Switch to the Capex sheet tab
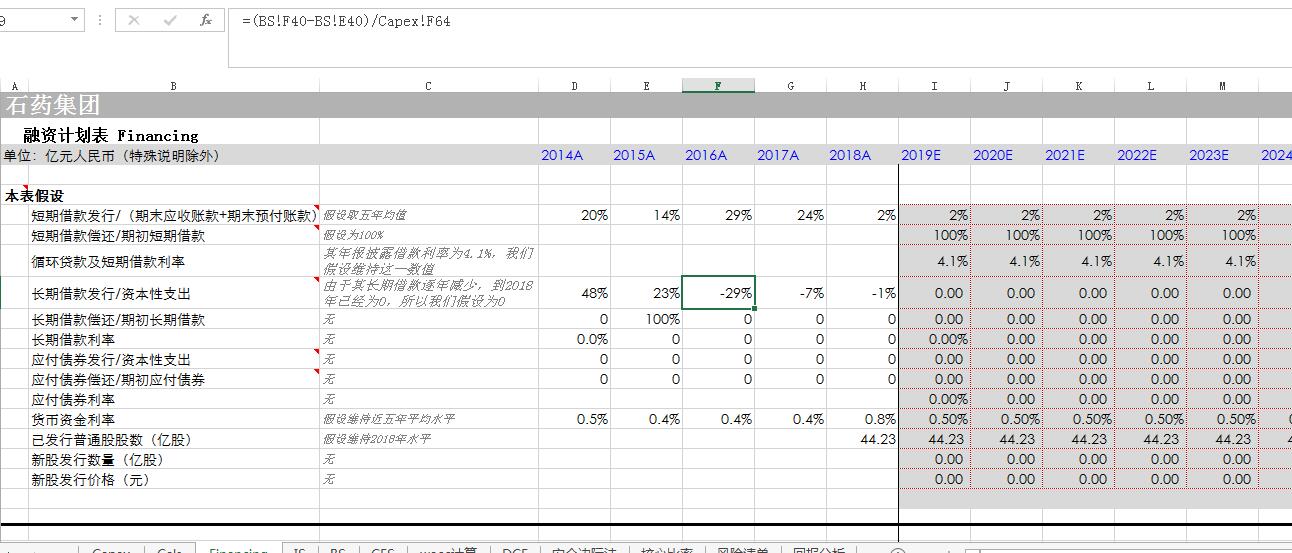The image size is (1292, 553). (x=111, y=549)
